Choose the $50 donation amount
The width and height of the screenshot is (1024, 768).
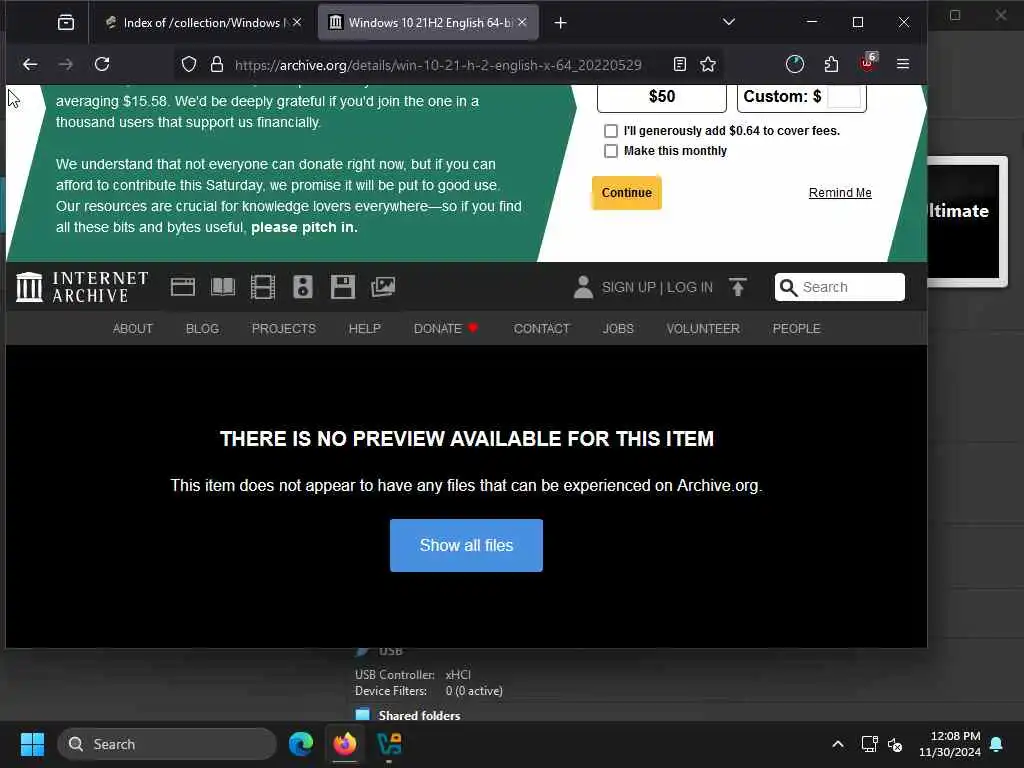(662, 97)
